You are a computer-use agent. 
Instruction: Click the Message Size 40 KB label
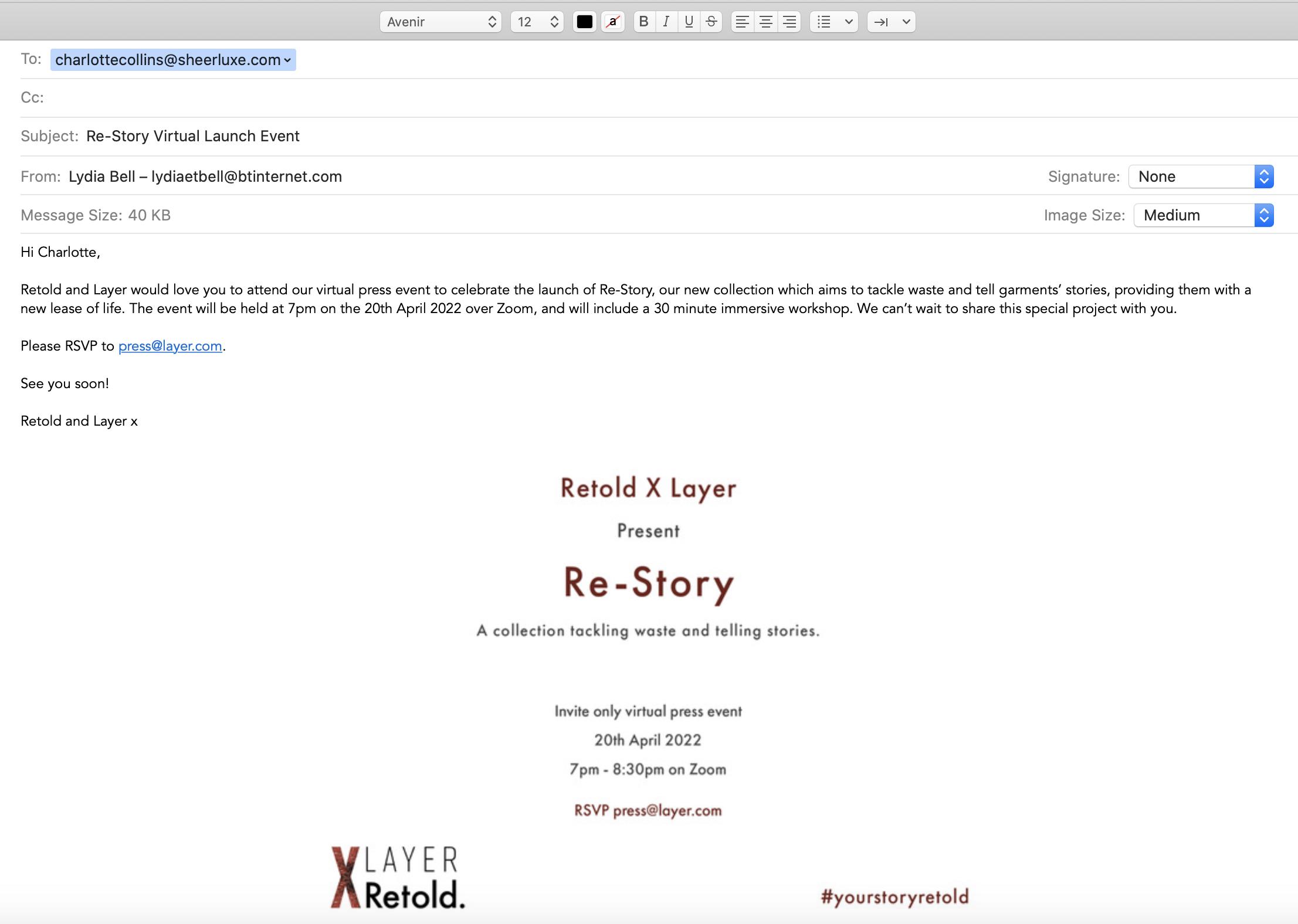(x=96, y=215)
